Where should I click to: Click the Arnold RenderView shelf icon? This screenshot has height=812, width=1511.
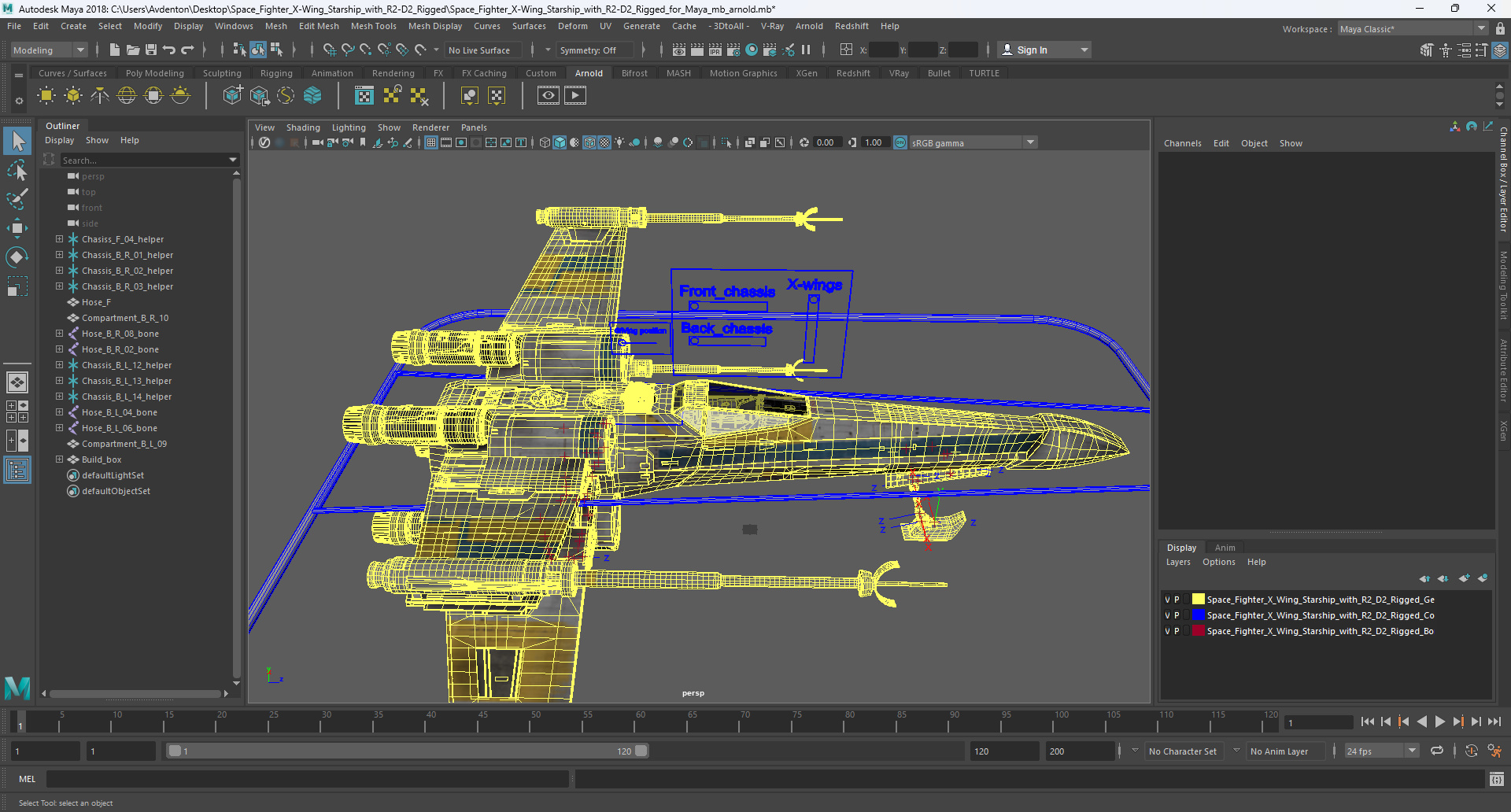click(549, 96)
